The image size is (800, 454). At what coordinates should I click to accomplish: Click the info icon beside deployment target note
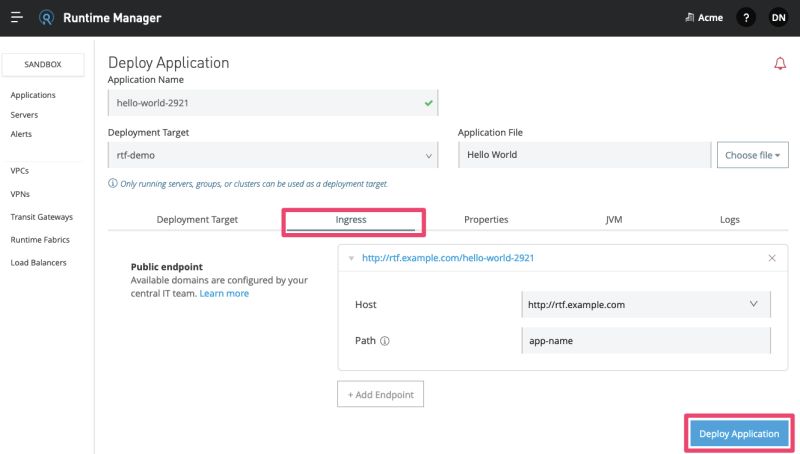point(113,183)
